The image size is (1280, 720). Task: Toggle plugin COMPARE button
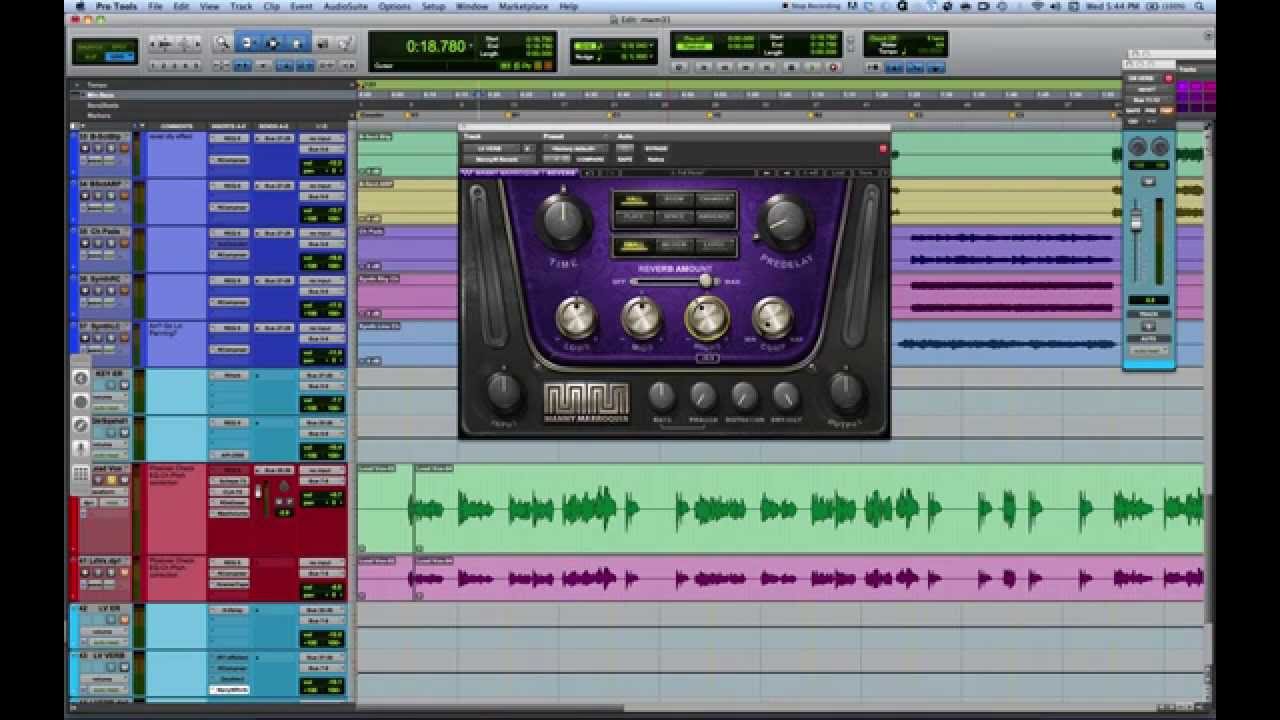coord(590,159)
